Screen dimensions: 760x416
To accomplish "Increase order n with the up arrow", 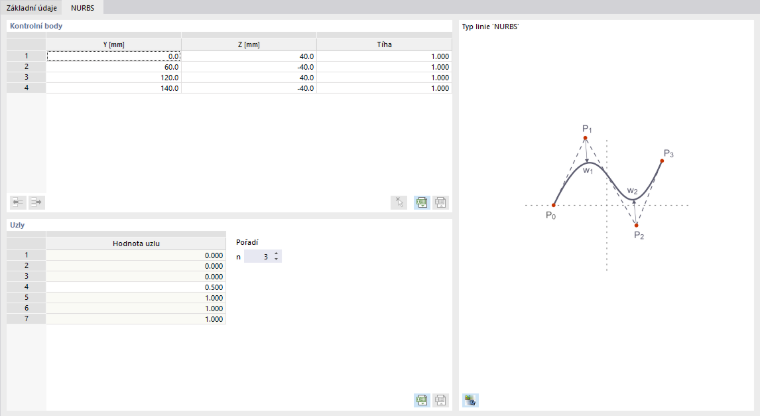I will [276, 254].
